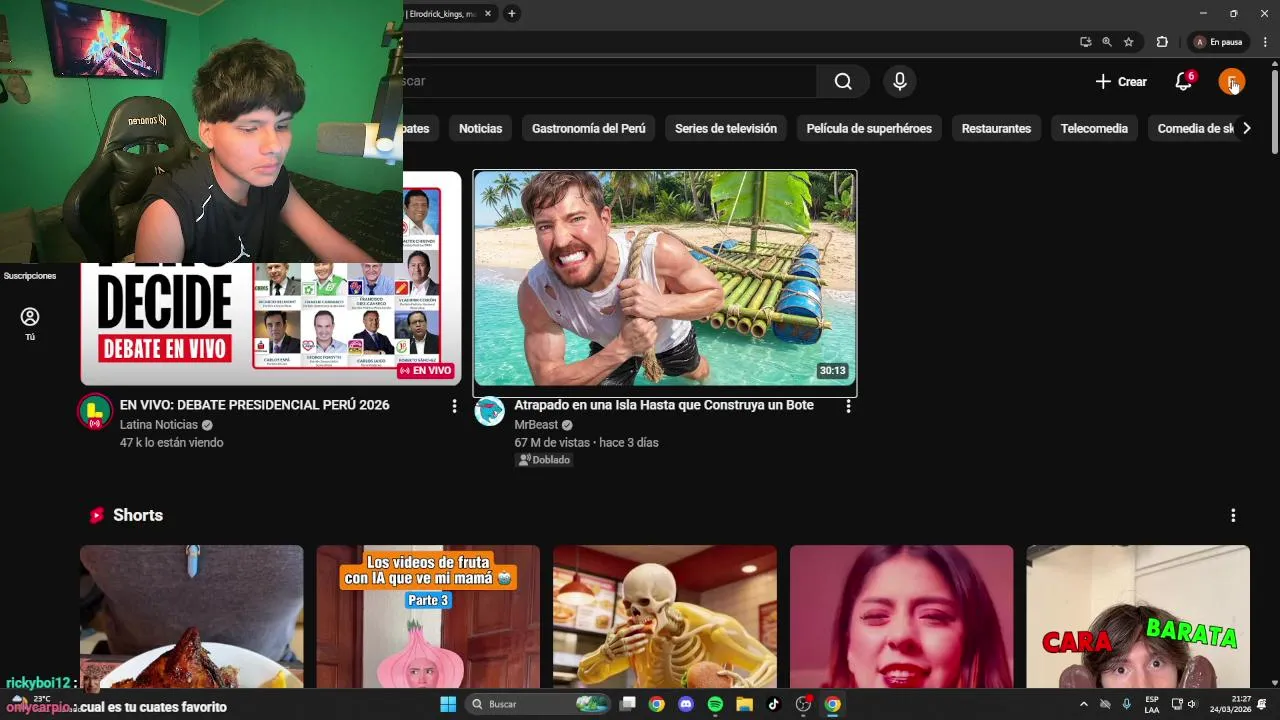Open the Chrome extensions puzzle icon
Viewport: 1280px width, 720px height.
tap(1162, 42)
